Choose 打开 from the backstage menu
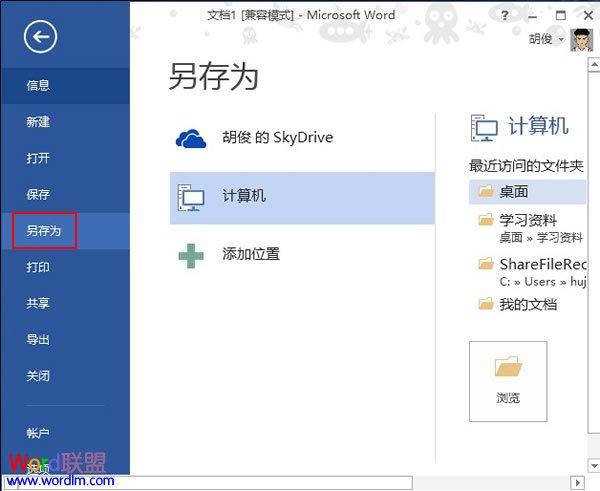 pyautogui.click(x=38, y=158)
